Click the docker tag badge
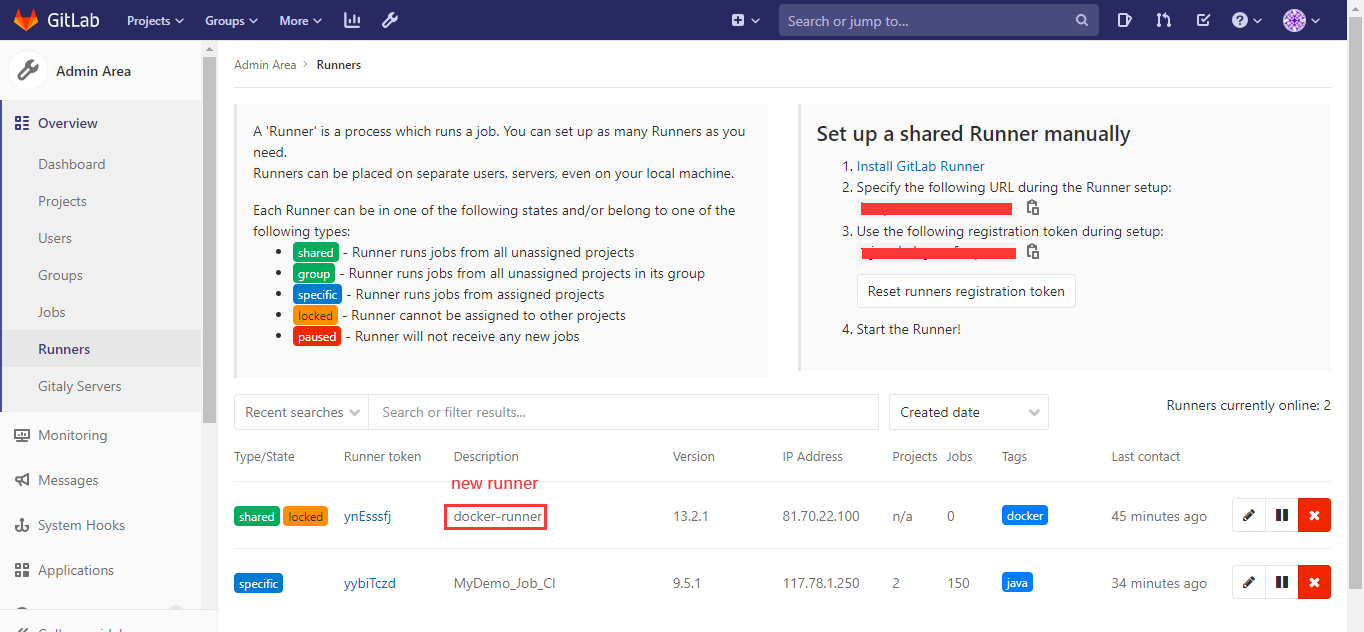 (1025, 516)
